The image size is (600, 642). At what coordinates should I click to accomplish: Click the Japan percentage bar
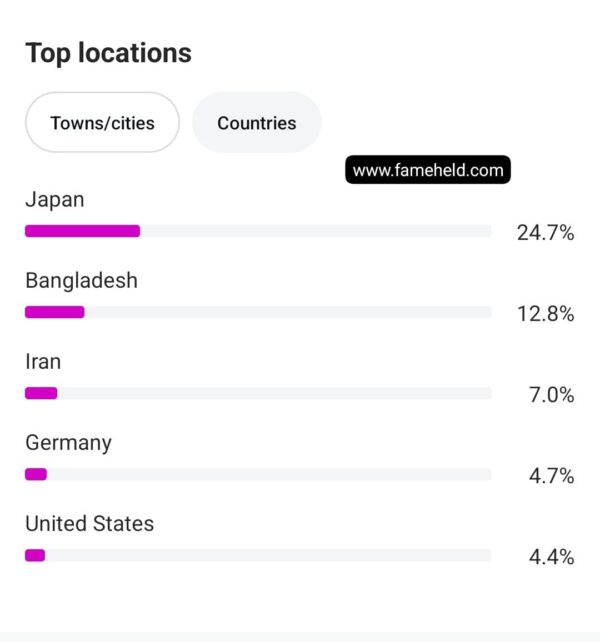tap(83, 231)
